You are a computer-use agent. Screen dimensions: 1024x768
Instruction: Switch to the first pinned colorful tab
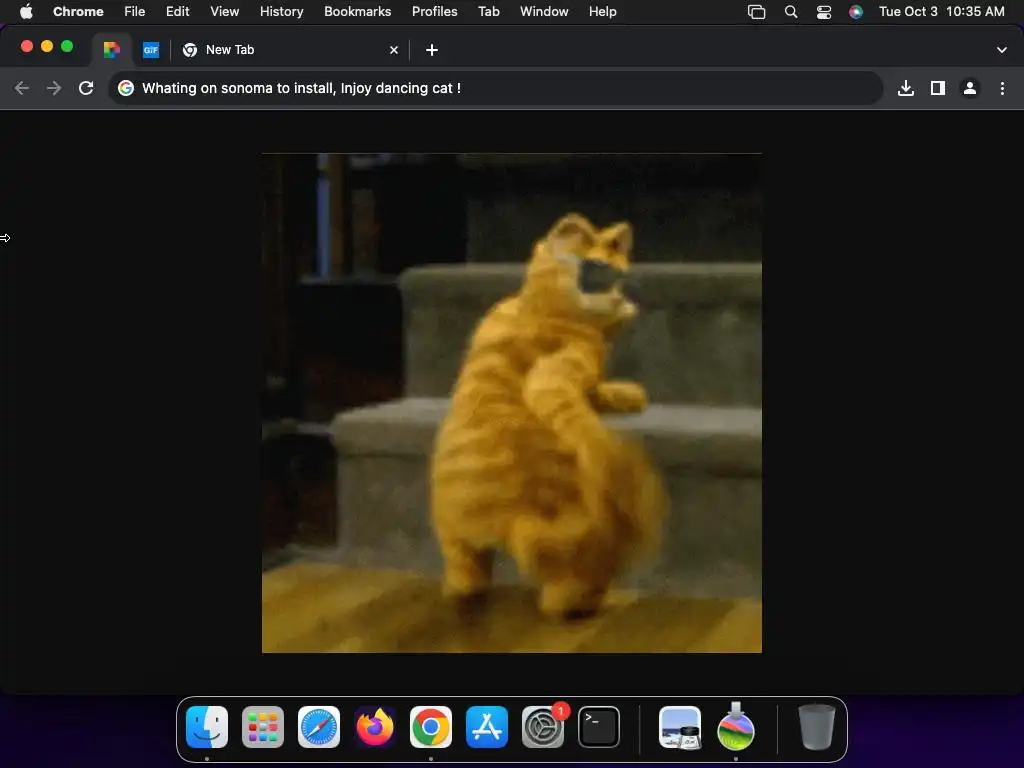pyautogui.click(x=112, y=50)
